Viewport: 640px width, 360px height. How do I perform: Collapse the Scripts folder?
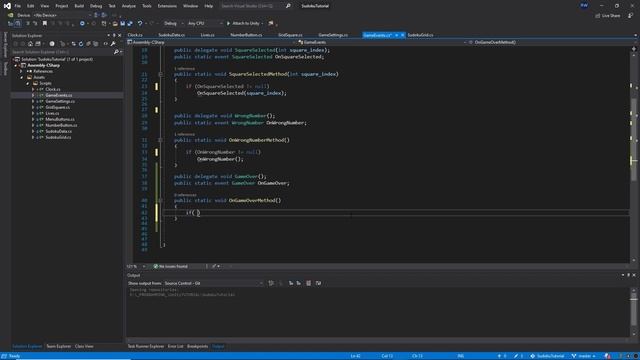click(27, 83)
